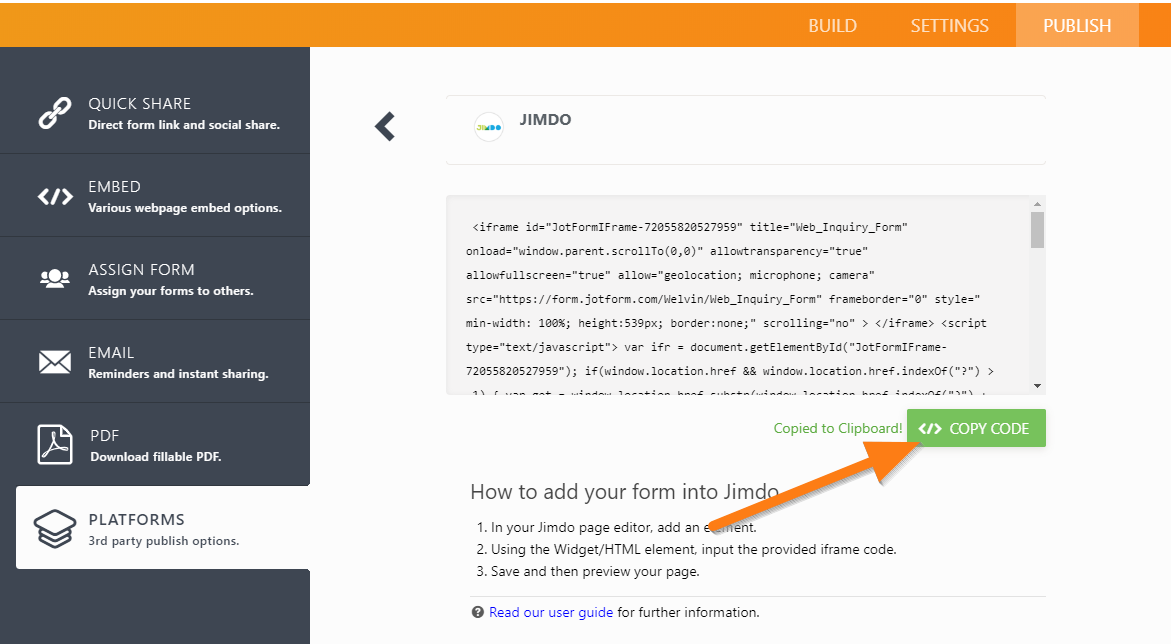Click the PDF document icon
This screenshot has width=1171, height=644.
point(54,445)
